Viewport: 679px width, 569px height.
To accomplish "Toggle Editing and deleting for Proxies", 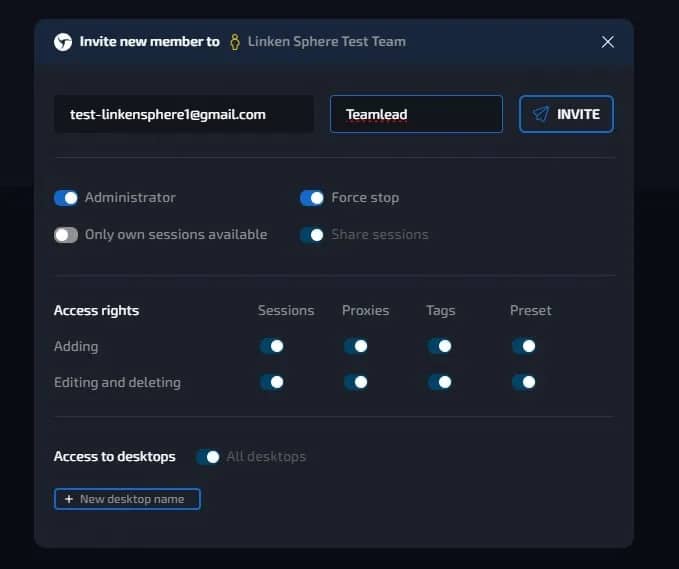I will (356, 382).
